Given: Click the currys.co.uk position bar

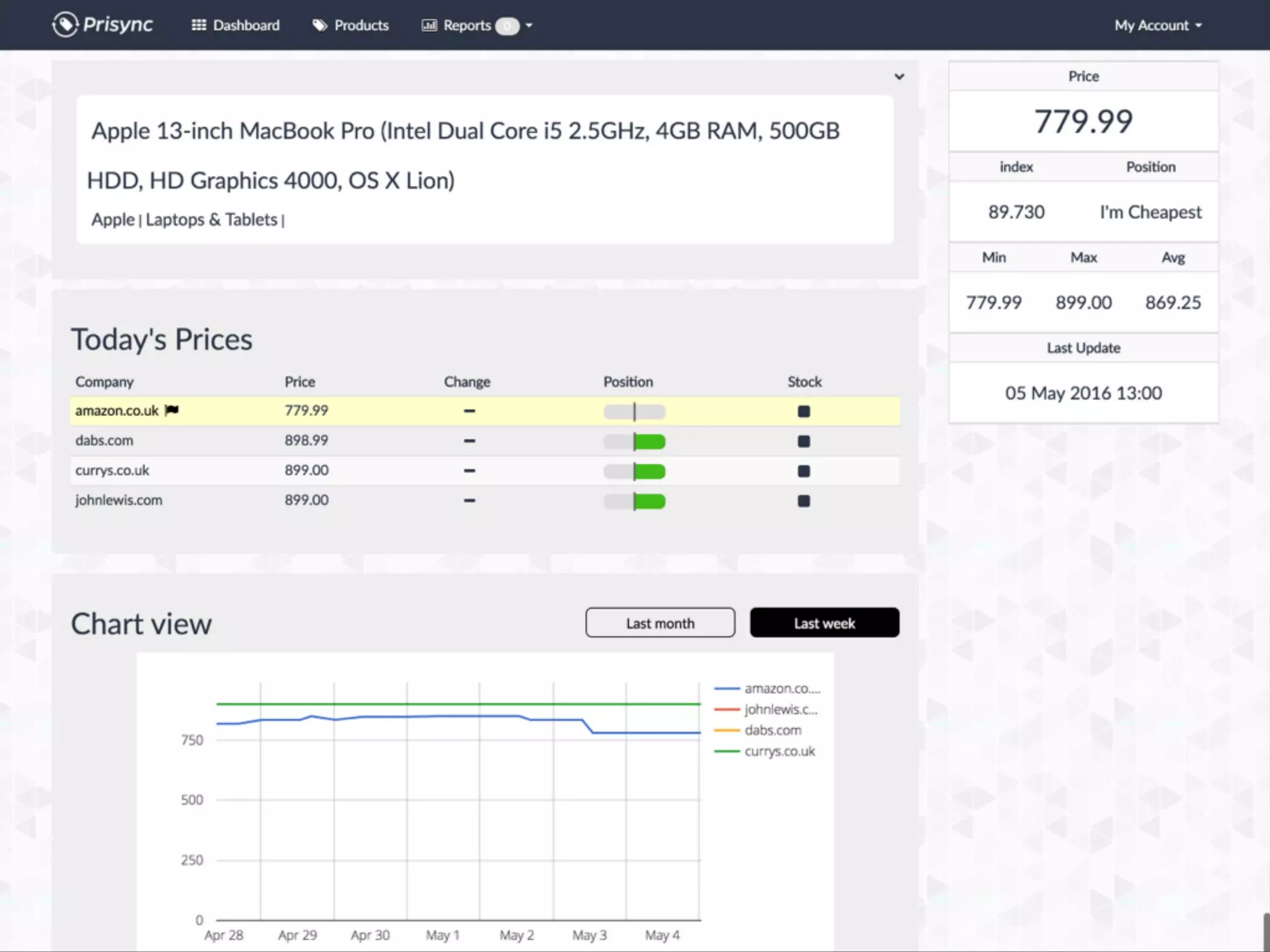Looking at the screenshot, I should [x=634, y=472].
